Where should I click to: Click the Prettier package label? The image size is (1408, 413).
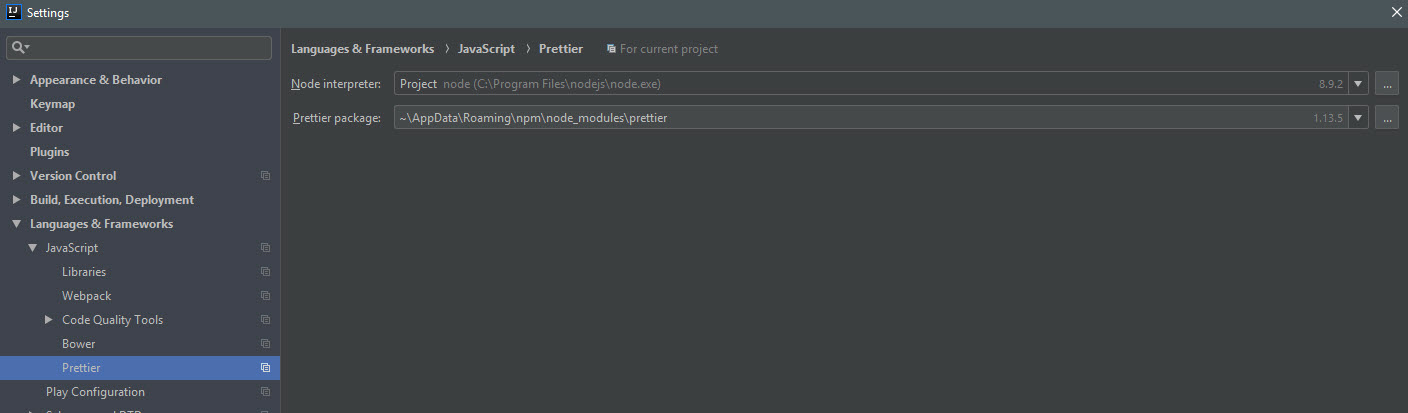pos(336,118)
